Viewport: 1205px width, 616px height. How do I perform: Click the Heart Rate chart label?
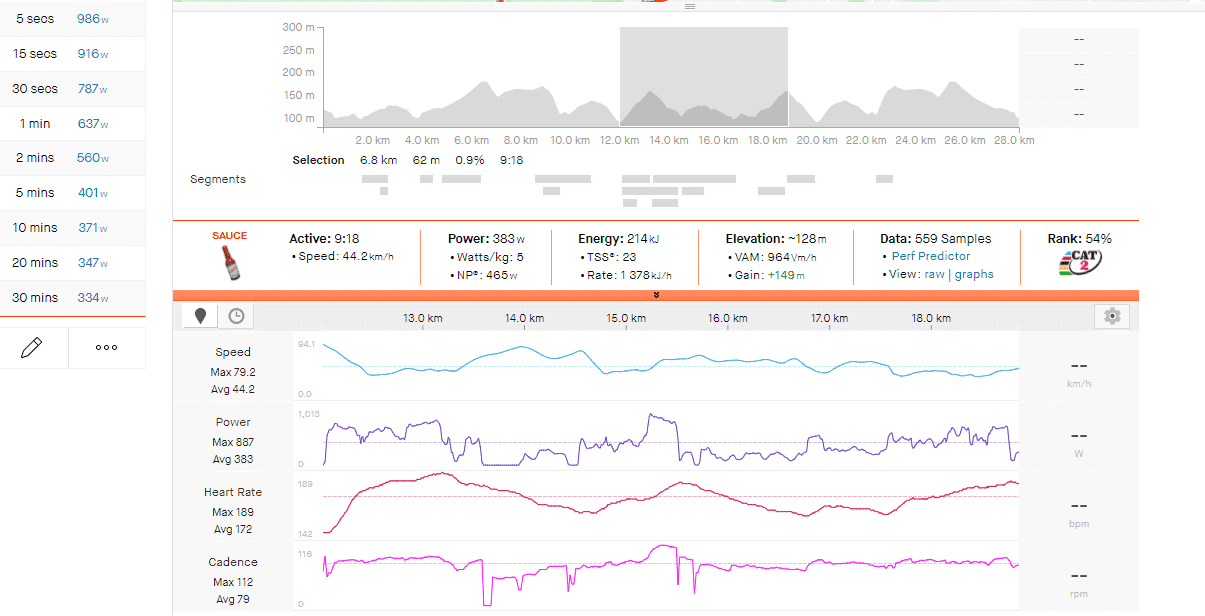coord(233,492)
